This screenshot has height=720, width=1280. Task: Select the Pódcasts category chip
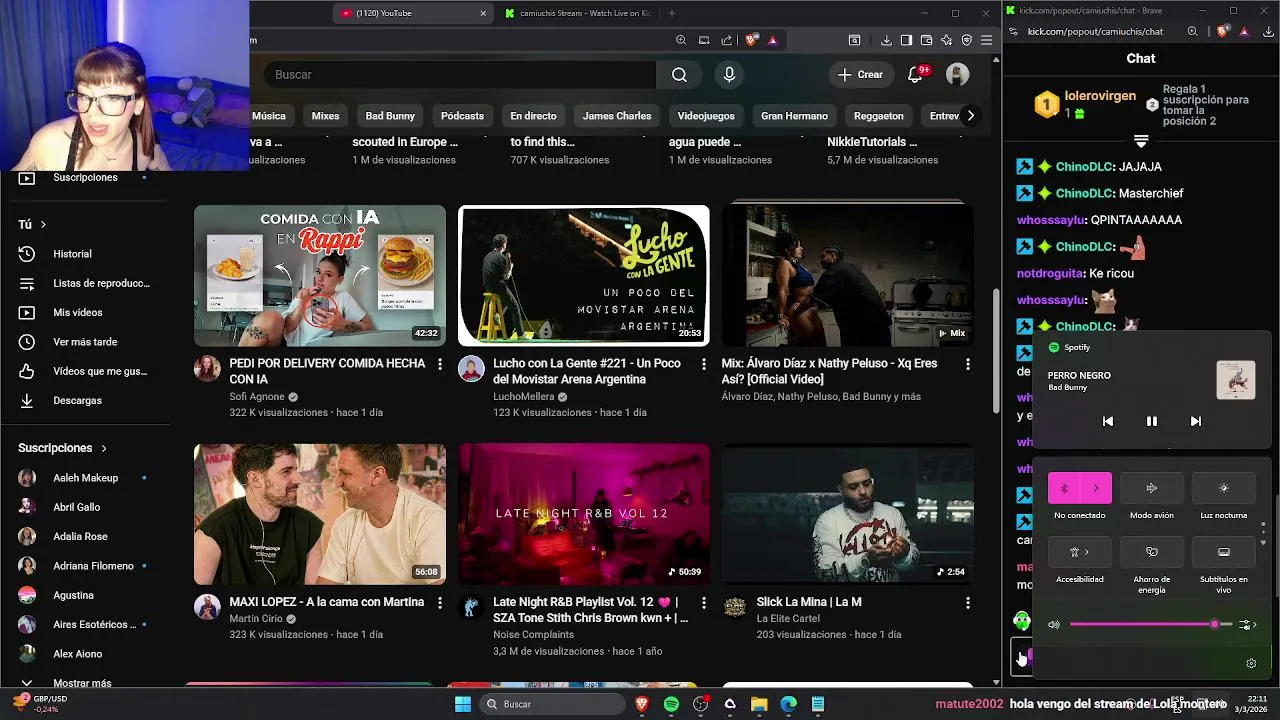(462, 116)
